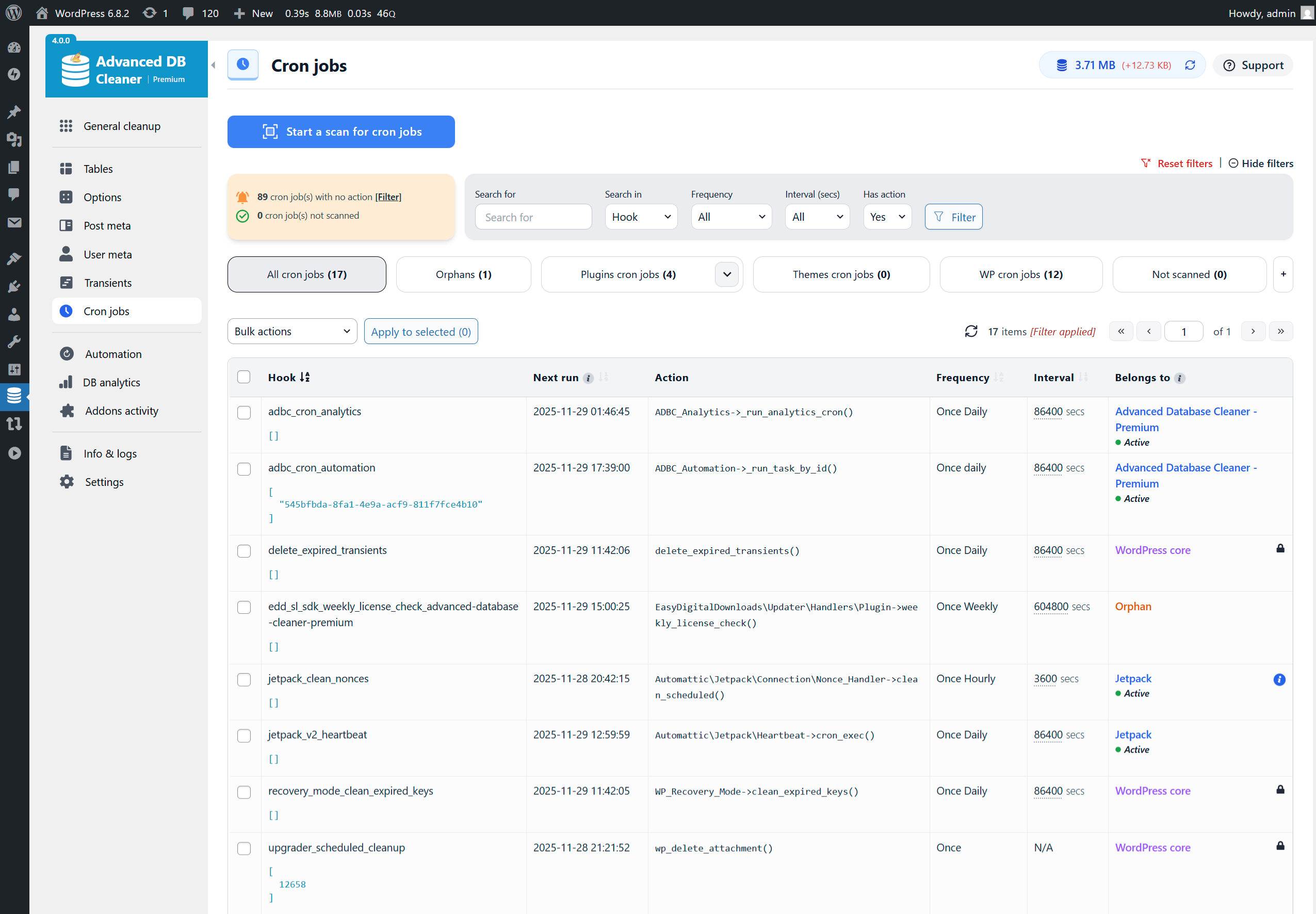The height and width of the screenshot is (914, 1316).
Task: Click the Addons activity puzzle icon
Action: (67, 411)
